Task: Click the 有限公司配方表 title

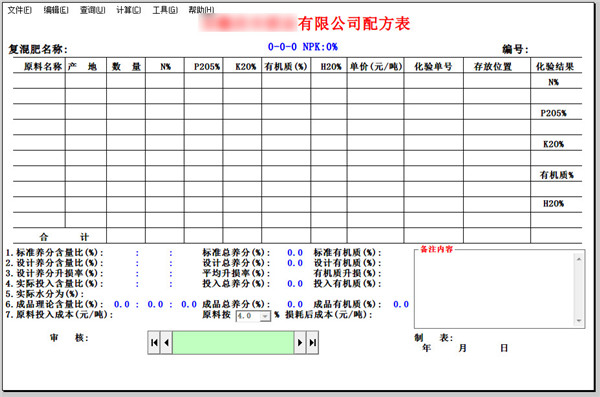Action: pos(354,24)
